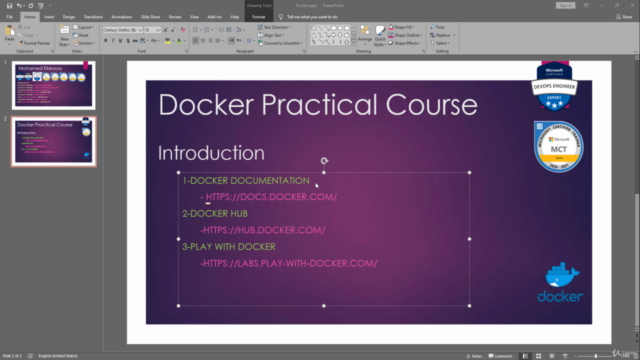Click spell check icon in status bar

tap(30, 356)
